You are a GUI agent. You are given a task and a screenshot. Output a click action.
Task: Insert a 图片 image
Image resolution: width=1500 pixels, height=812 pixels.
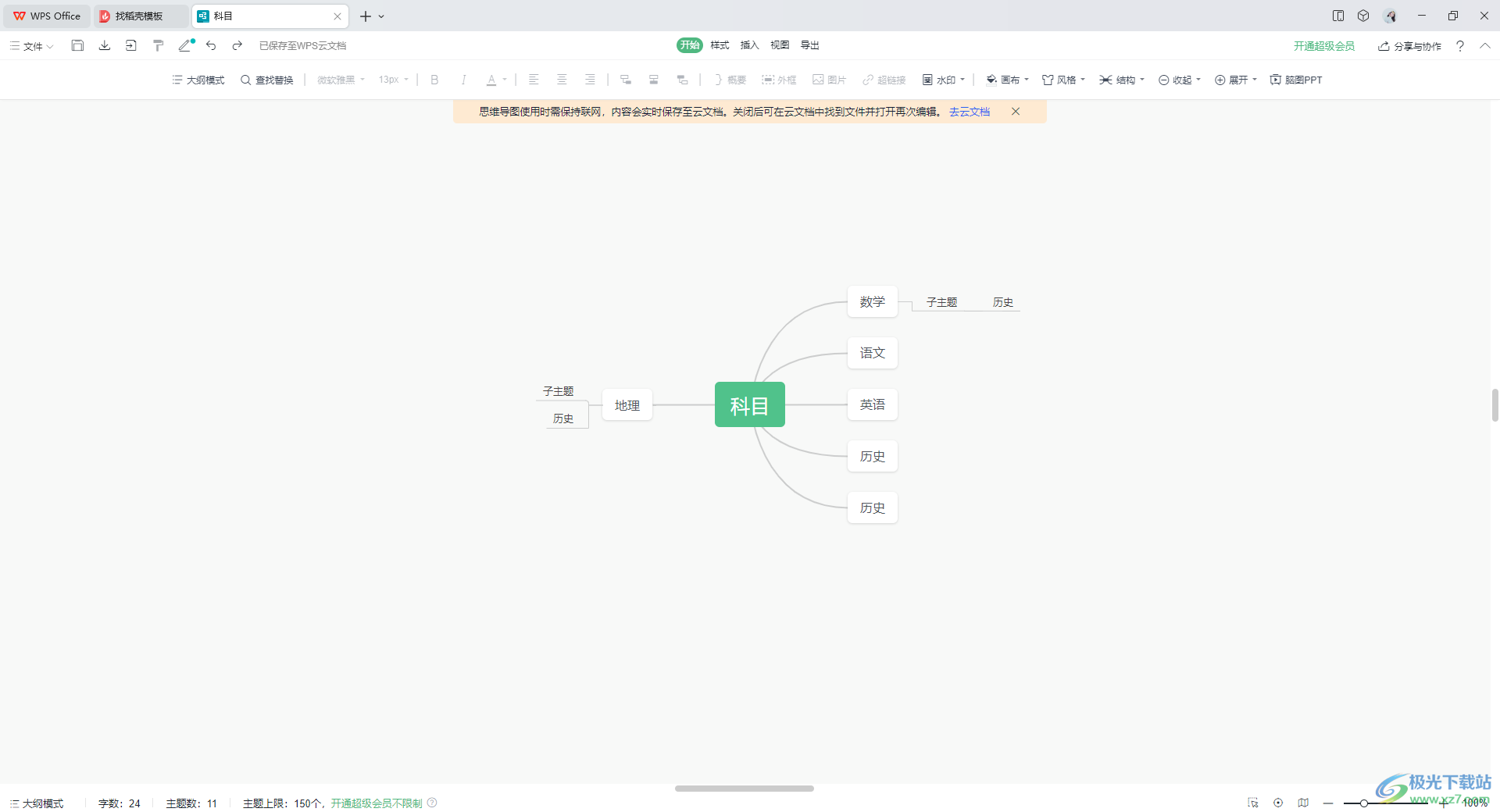pyautogui.click(x=830, y=80)
